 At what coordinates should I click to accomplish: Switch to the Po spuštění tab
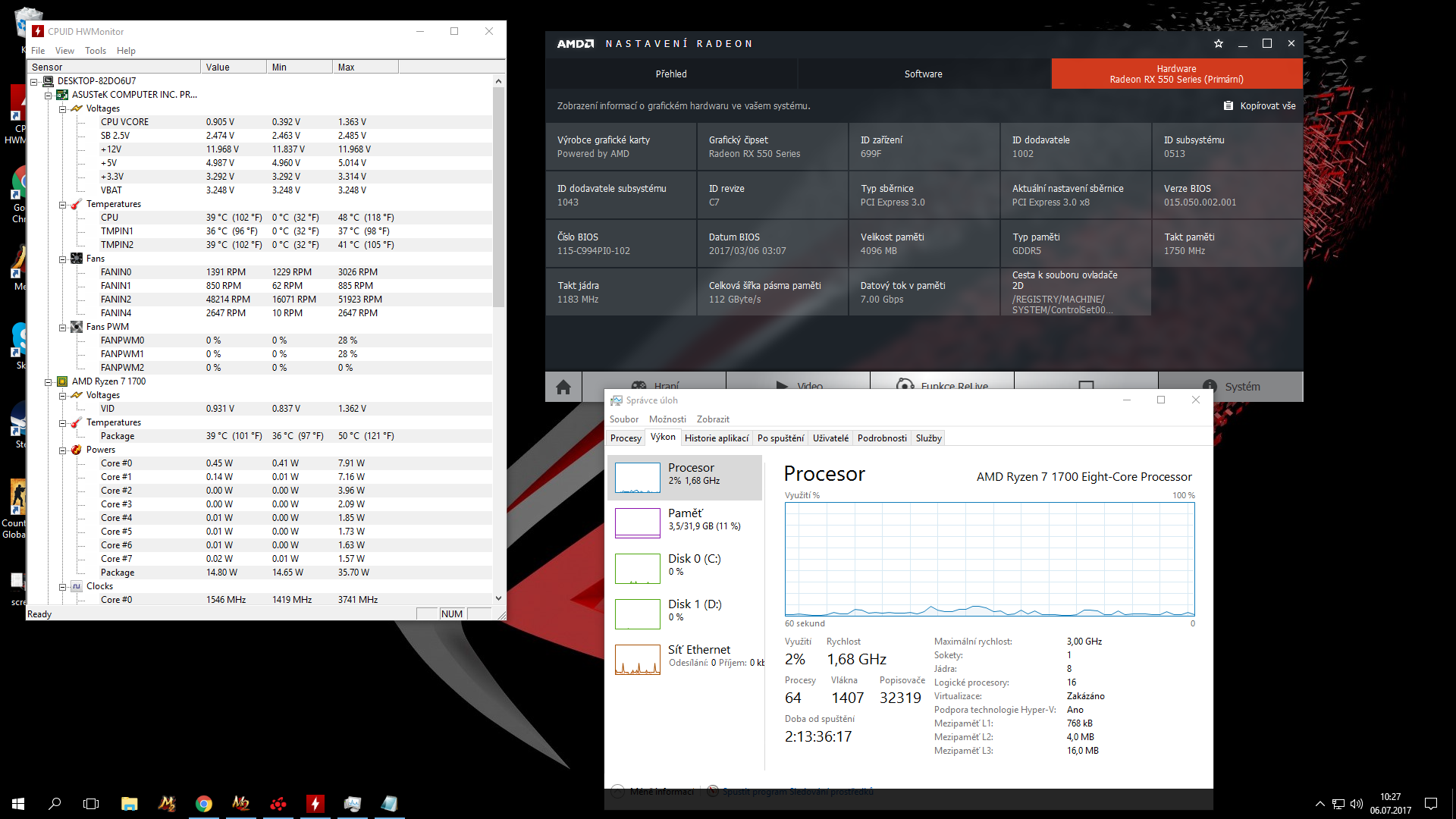pyautogui.click(x=780, y=438)
